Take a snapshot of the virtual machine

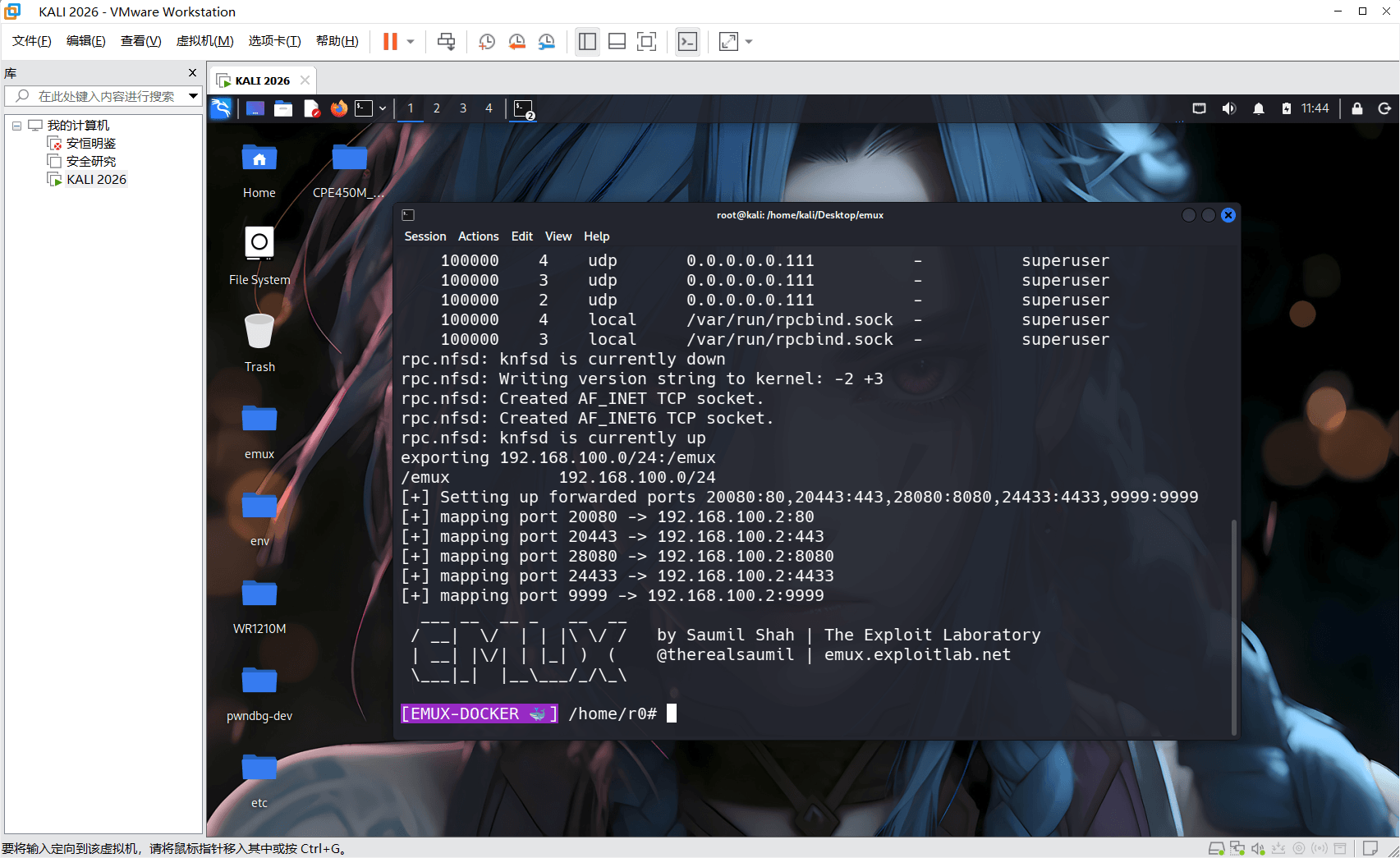coord(487,42)
